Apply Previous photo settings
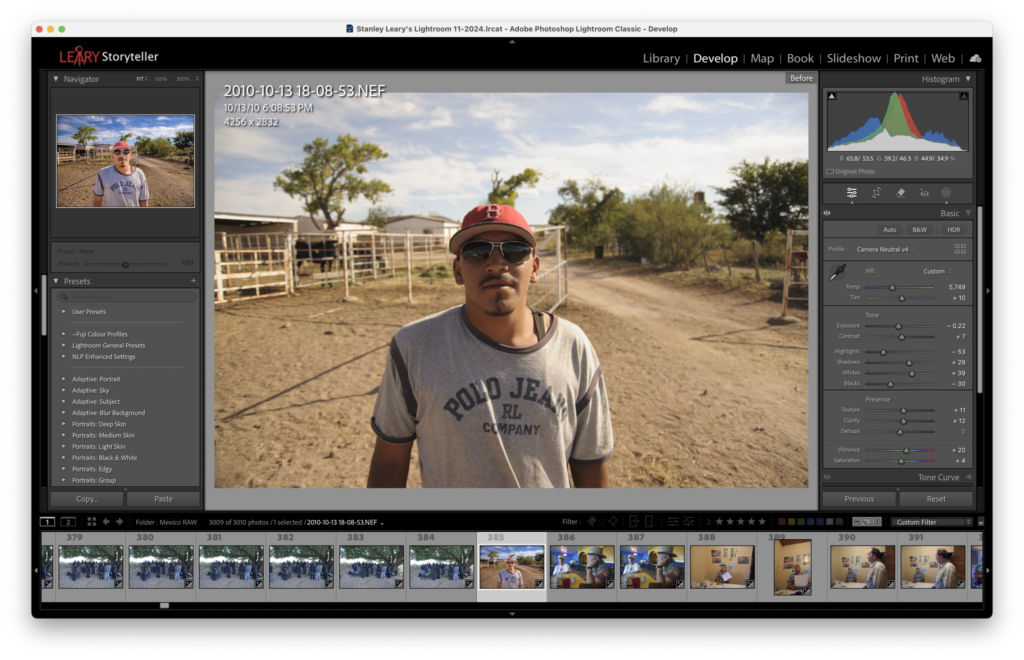 (859, 499)
